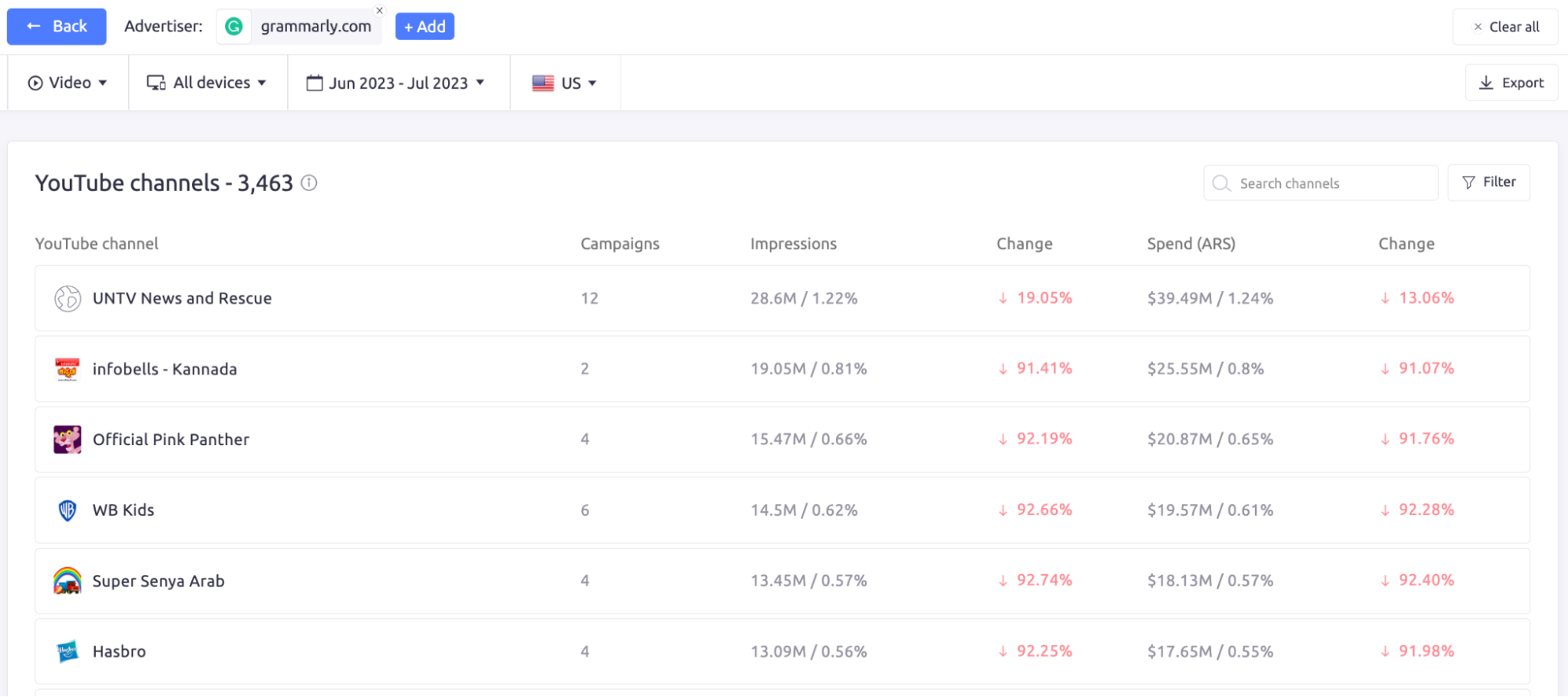
Task: Click the $19.57M / 0.61% spend value
Action: coord(1210,510)
